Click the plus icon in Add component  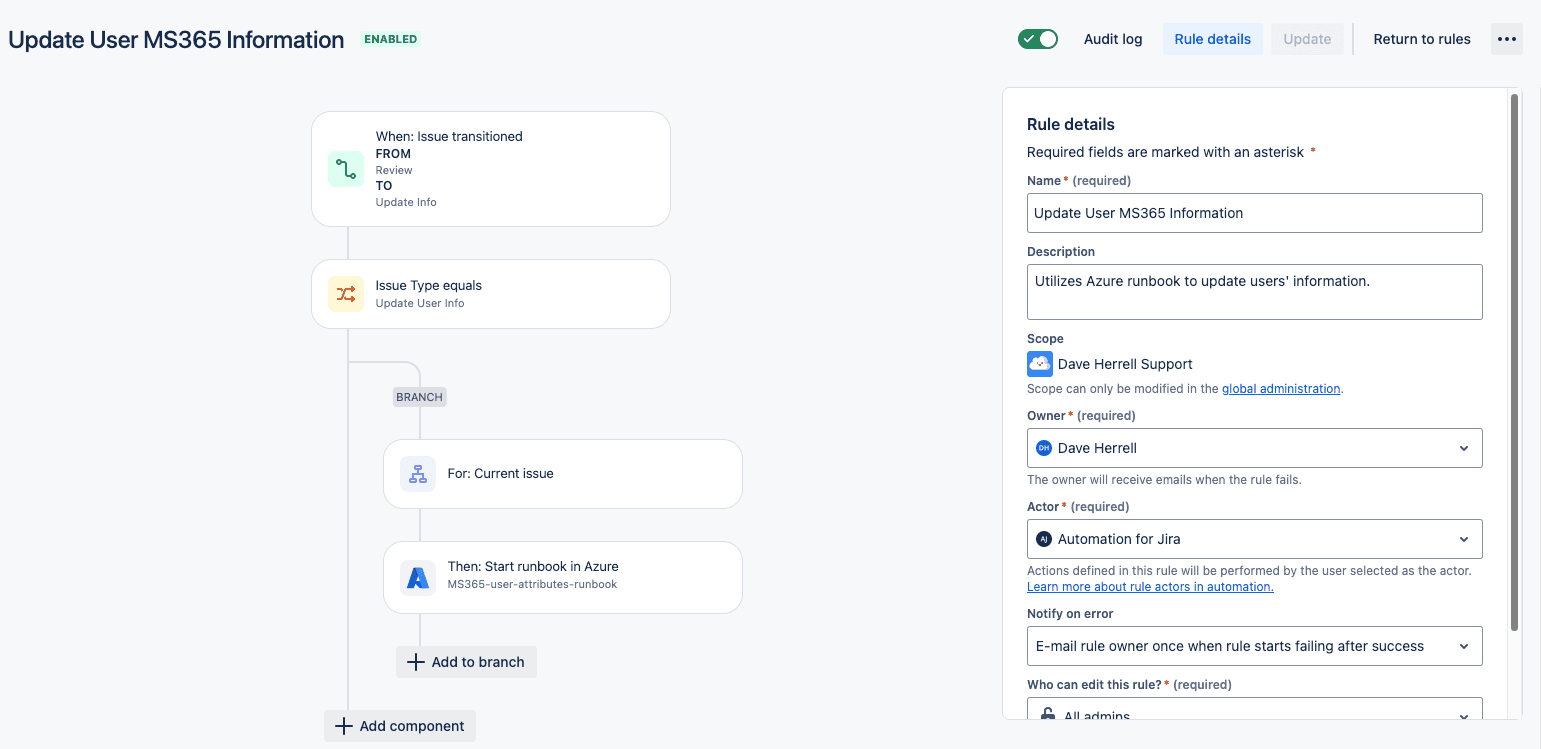(x=344, y=726)
